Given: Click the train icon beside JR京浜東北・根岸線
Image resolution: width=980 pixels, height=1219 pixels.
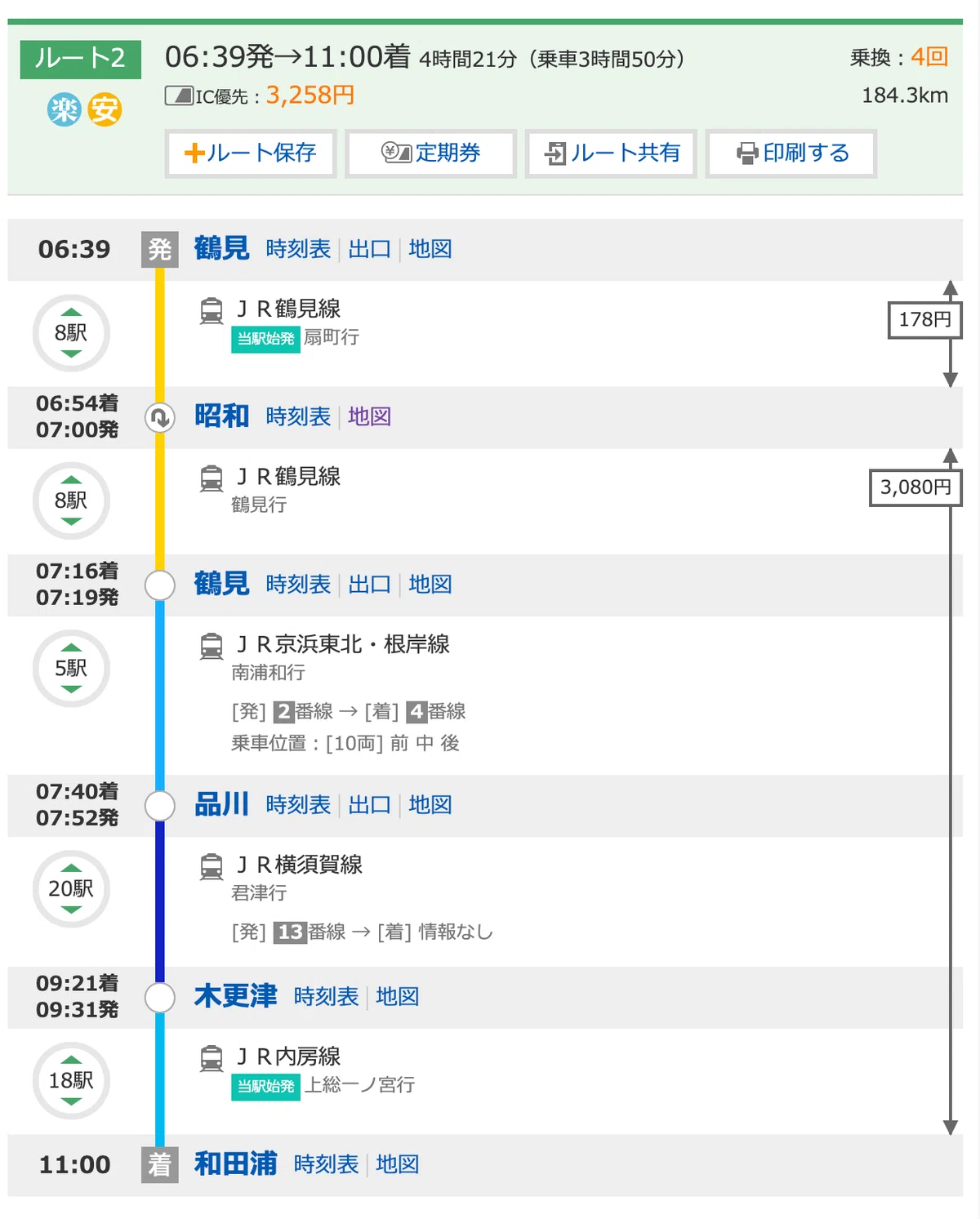Looking at the screenshot, I should 212,647.
